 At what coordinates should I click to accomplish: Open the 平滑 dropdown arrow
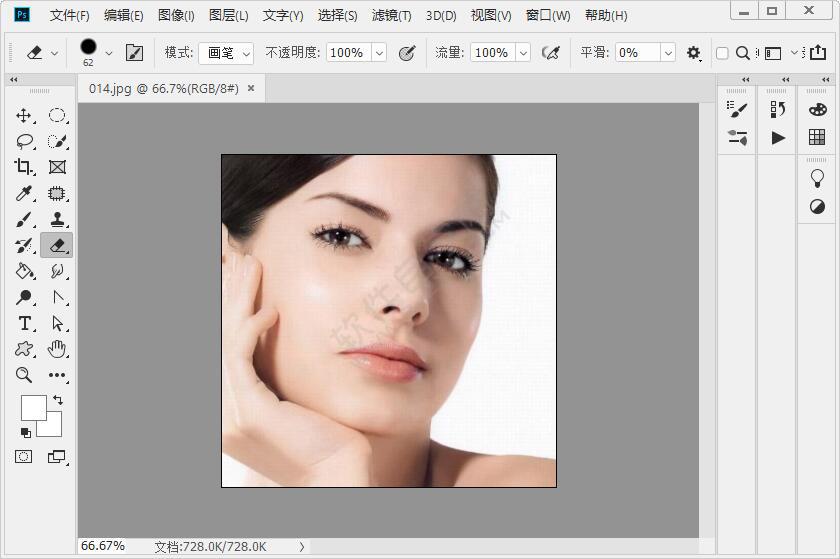point(668,53)
